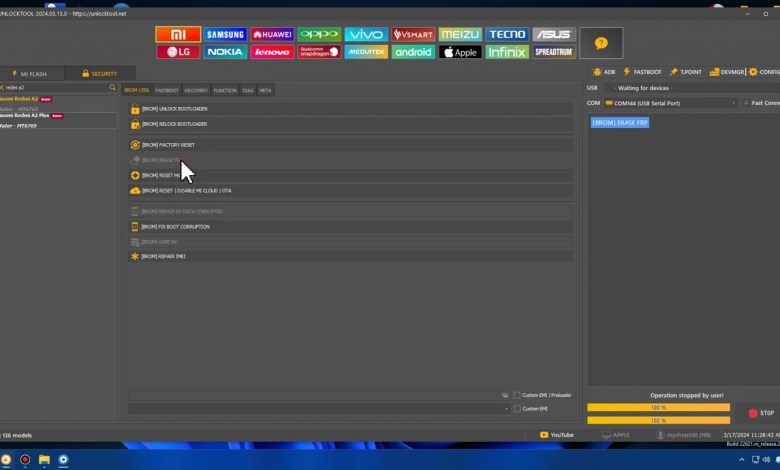Open the USB Waiting for devices field
780x470 pixels.
coord(691,88)
